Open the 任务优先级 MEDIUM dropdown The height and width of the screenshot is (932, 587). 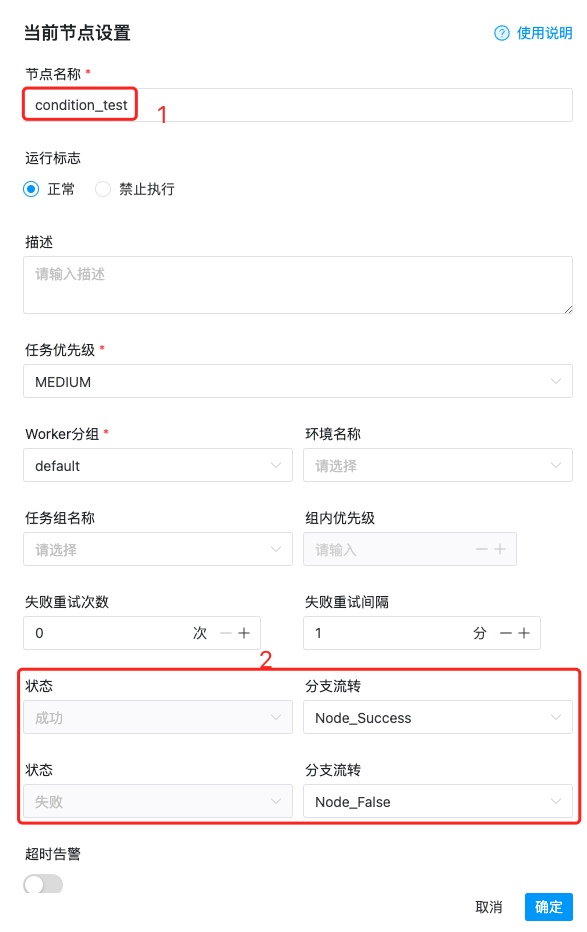tap(298, 381)
